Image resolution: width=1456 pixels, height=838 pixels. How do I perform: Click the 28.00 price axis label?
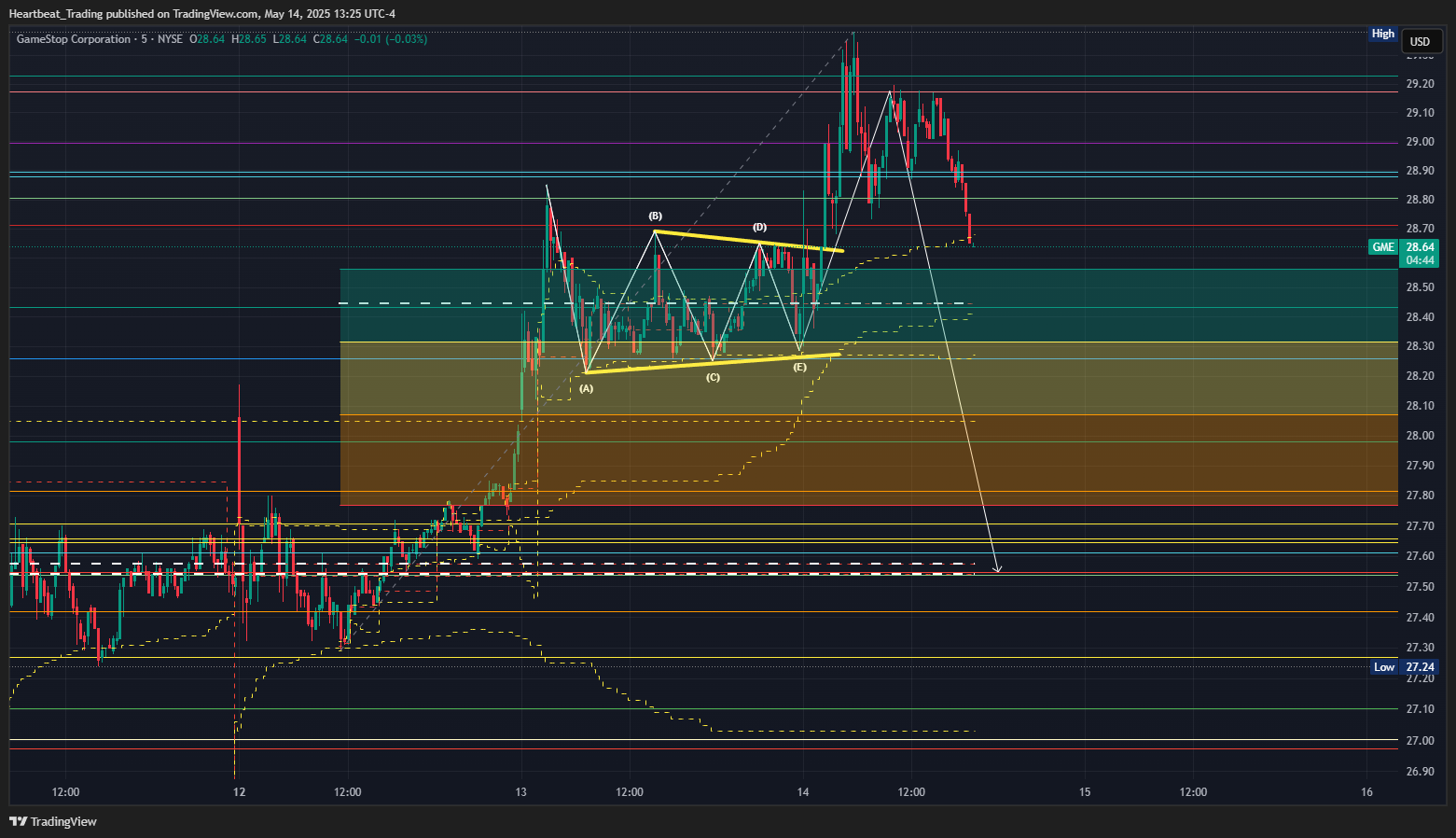[1420, 436]
